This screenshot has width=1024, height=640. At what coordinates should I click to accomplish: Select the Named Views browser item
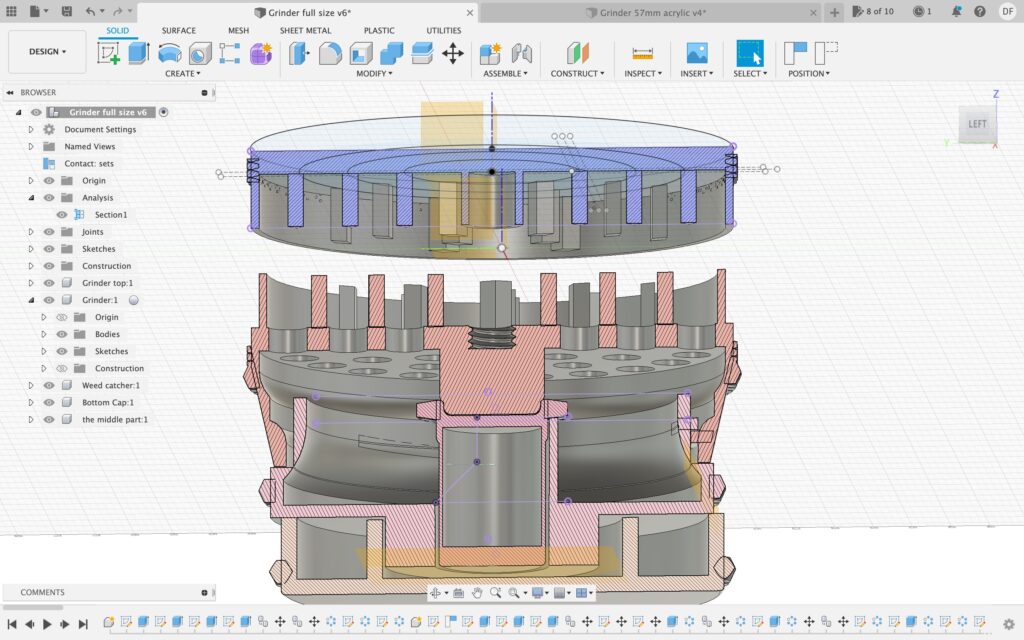89,146
